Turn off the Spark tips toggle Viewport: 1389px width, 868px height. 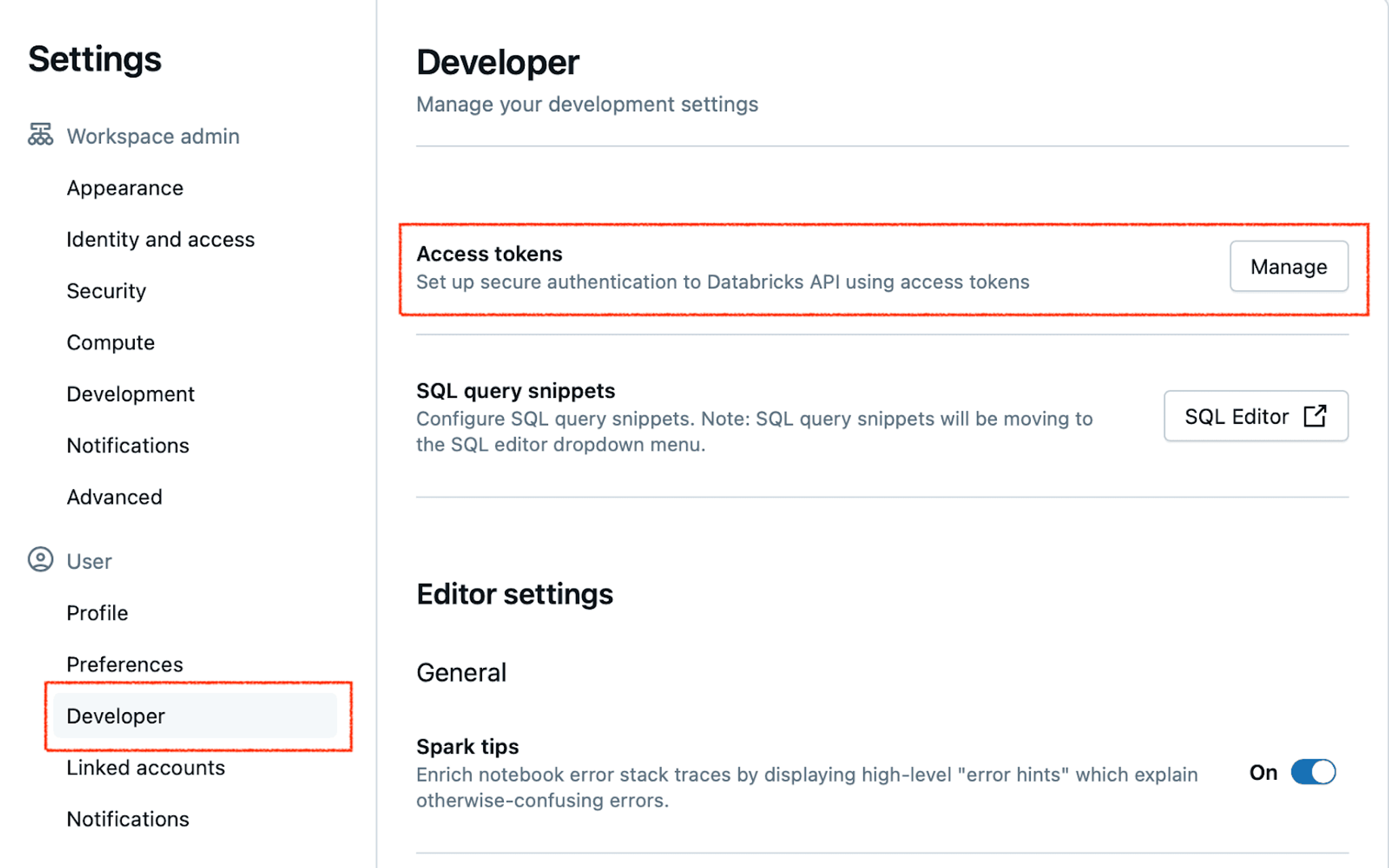(1313, 772)
